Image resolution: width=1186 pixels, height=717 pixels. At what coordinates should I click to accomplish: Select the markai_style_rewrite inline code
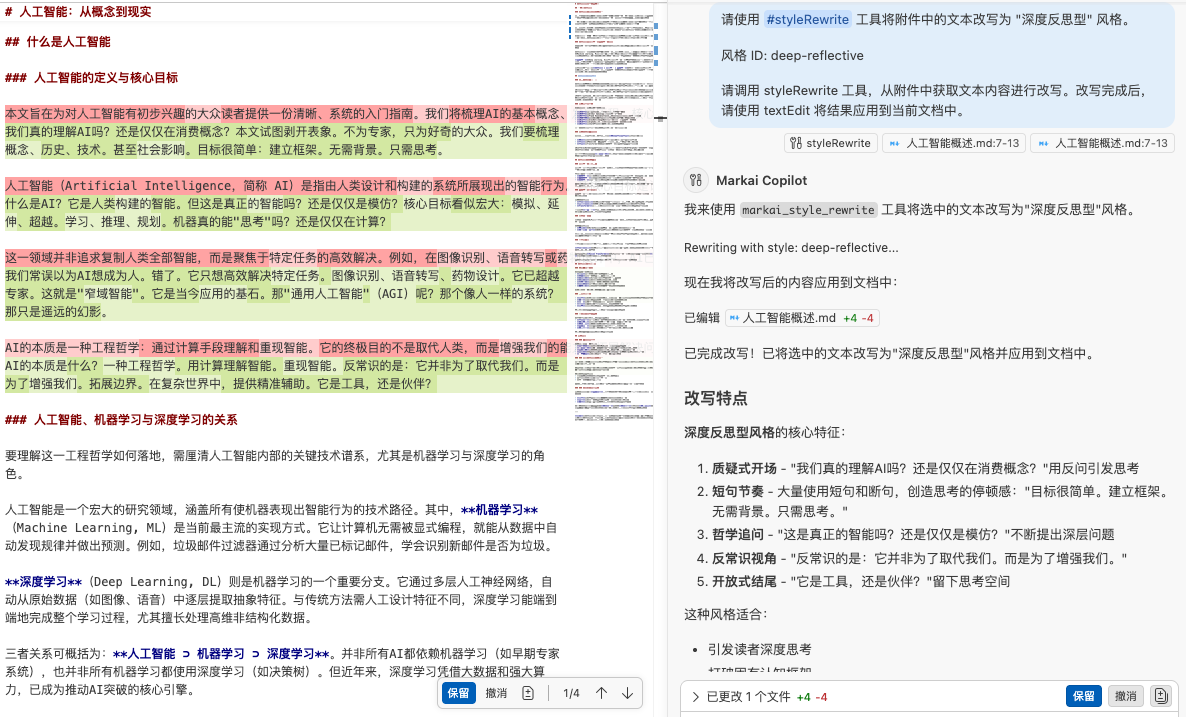pyautogui.click(x=808, y=210)
